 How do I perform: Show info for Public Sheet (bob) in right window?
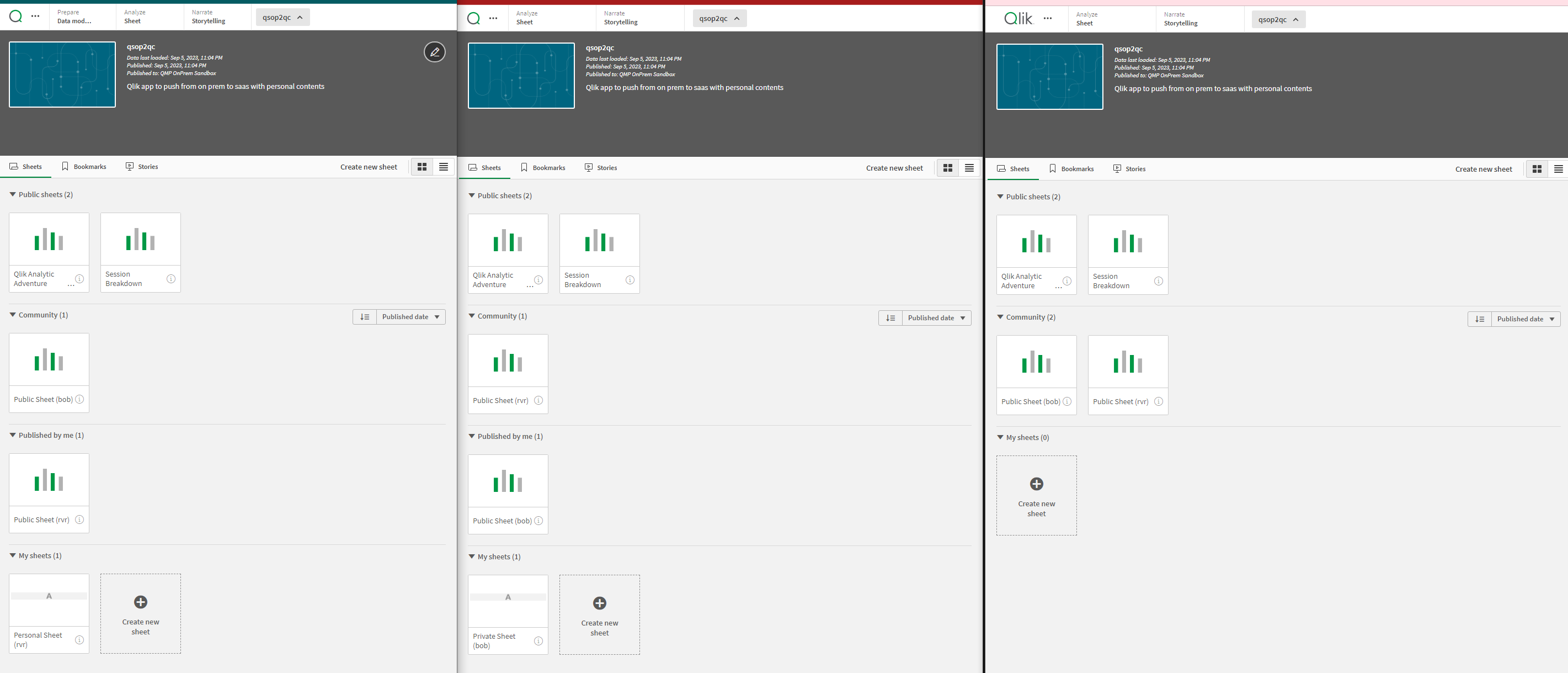pyautogui.click(x=1067, y=401)
